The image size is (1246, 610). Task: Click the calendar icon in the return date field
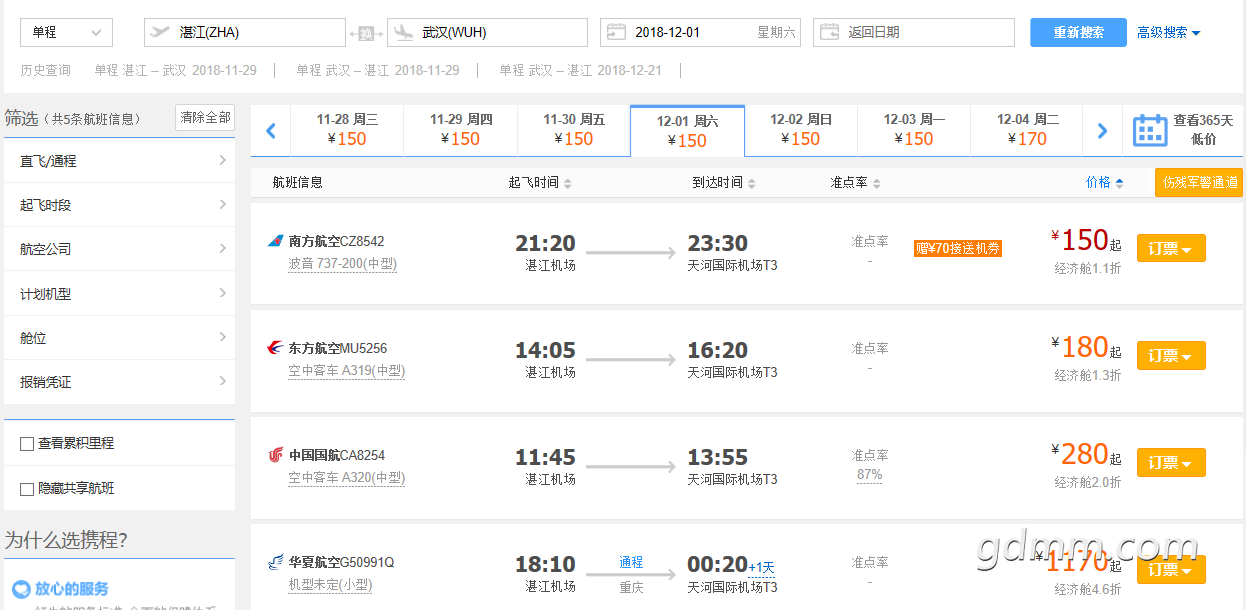click(829, 32)
